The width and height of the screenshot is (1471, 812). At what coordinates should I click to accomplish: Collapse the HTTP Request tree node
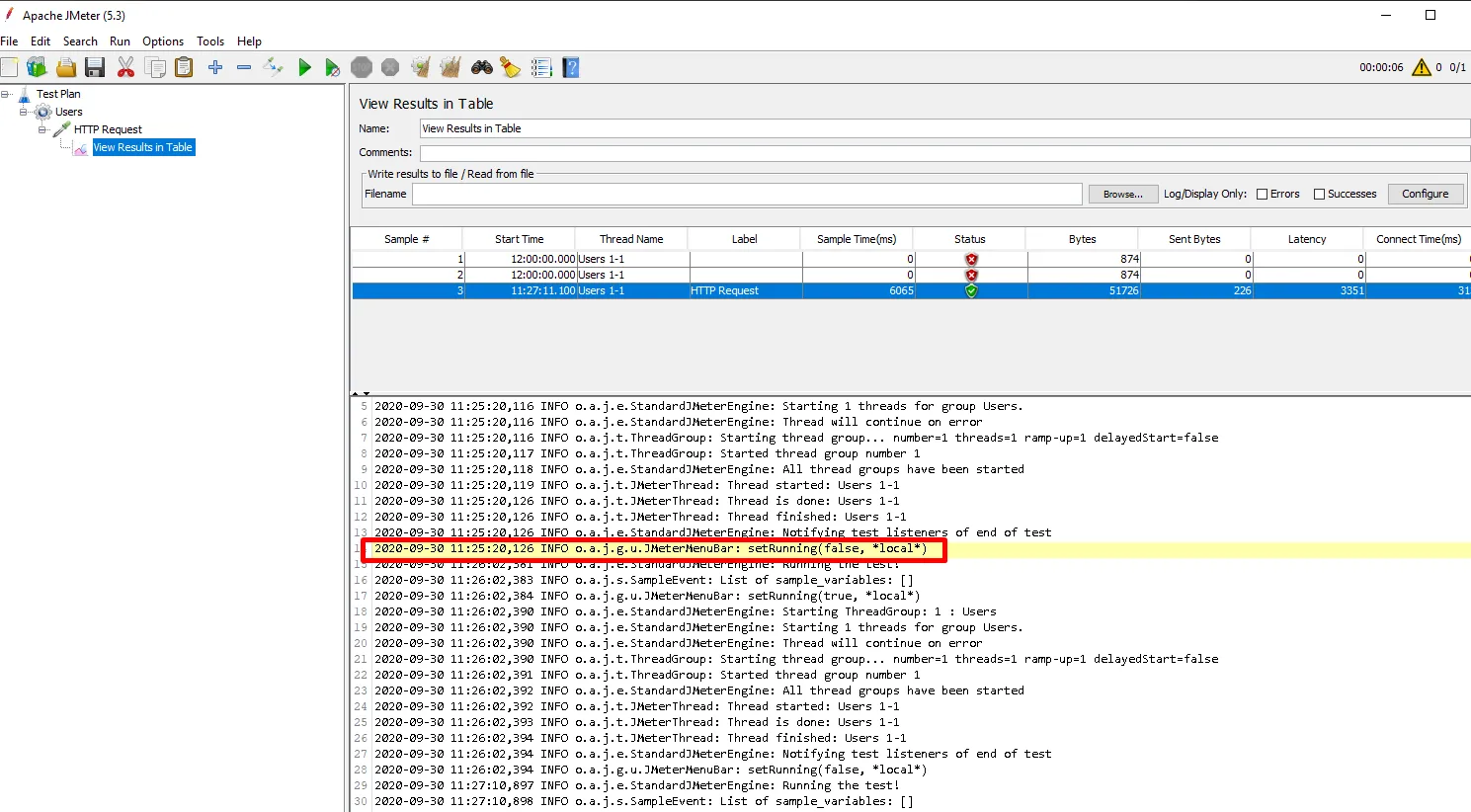42,129
